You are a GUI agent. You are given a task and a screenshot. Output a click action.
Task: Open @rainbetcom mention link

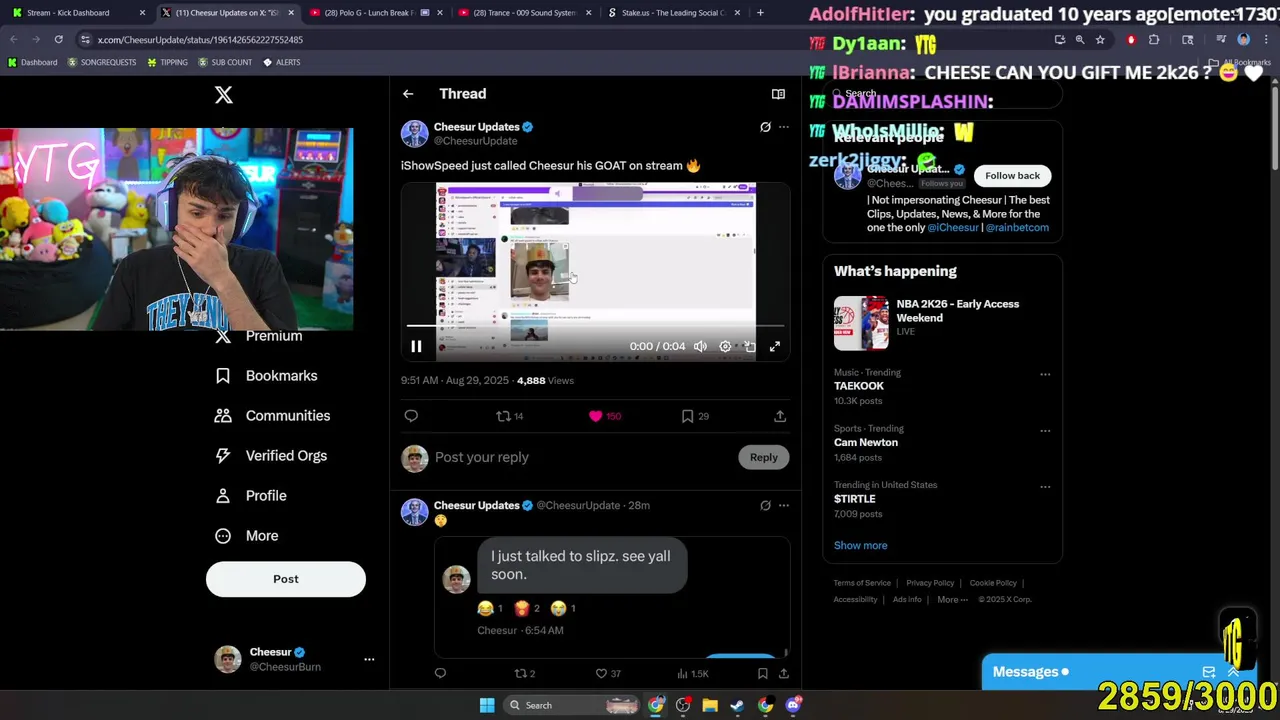pos(1017,227)
